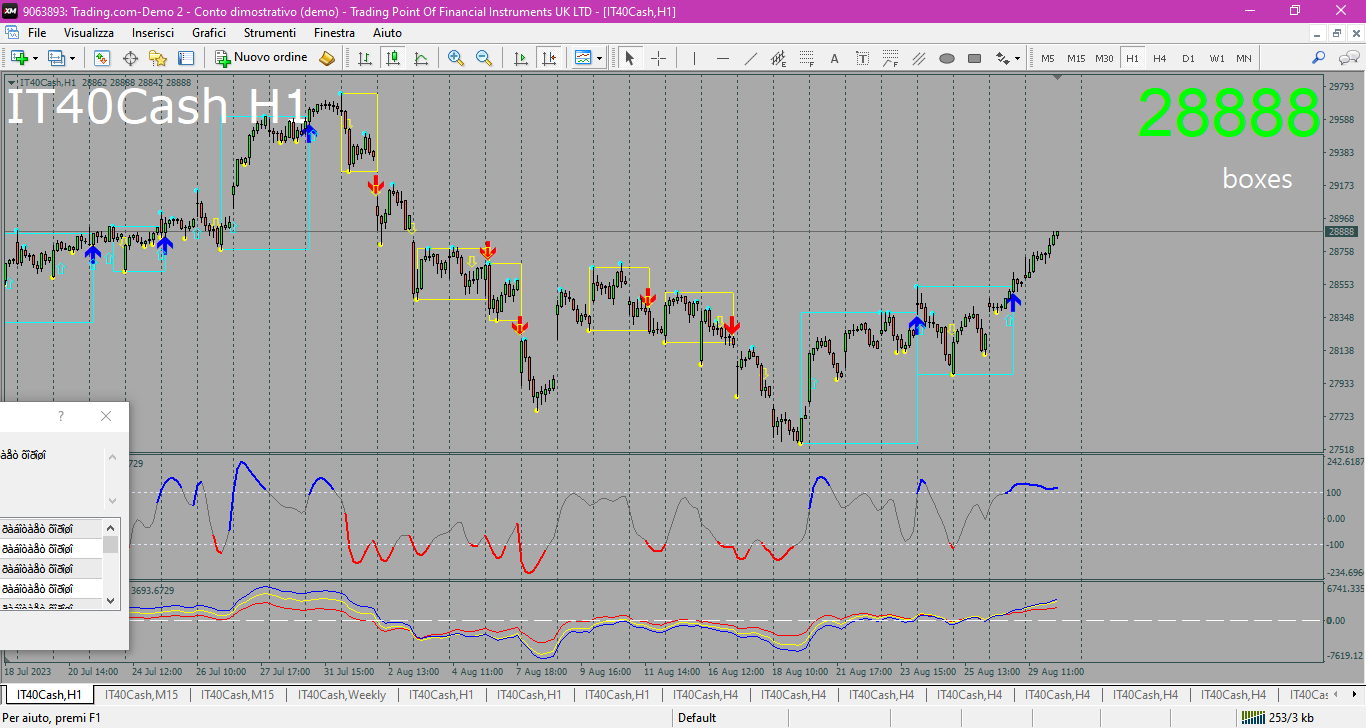Click the Nuovo ordine button
The width and height of the screenshot is (1366, 728).
pos(262,58)
